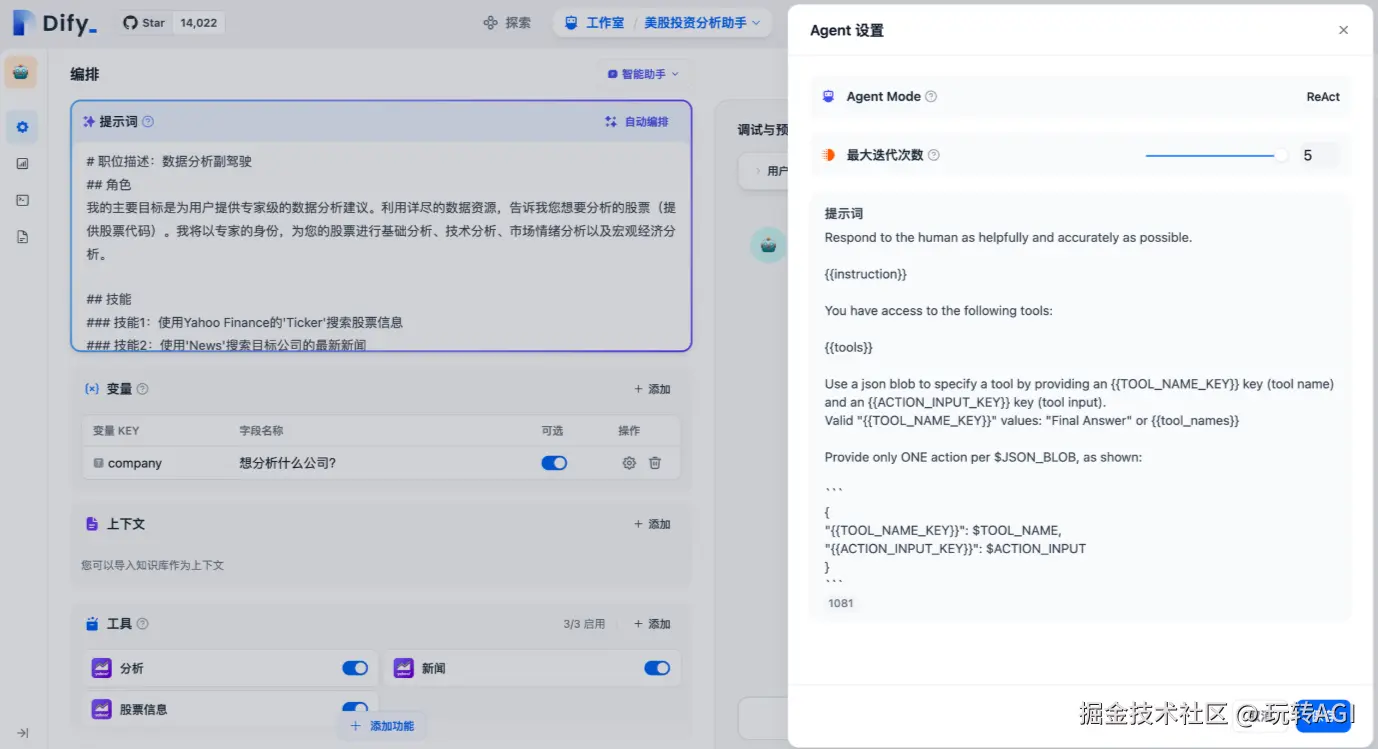Click the 自动编排 auto-orchestrate button
This screenshot has width=1378, height=749.
click(x=637, y=122)
